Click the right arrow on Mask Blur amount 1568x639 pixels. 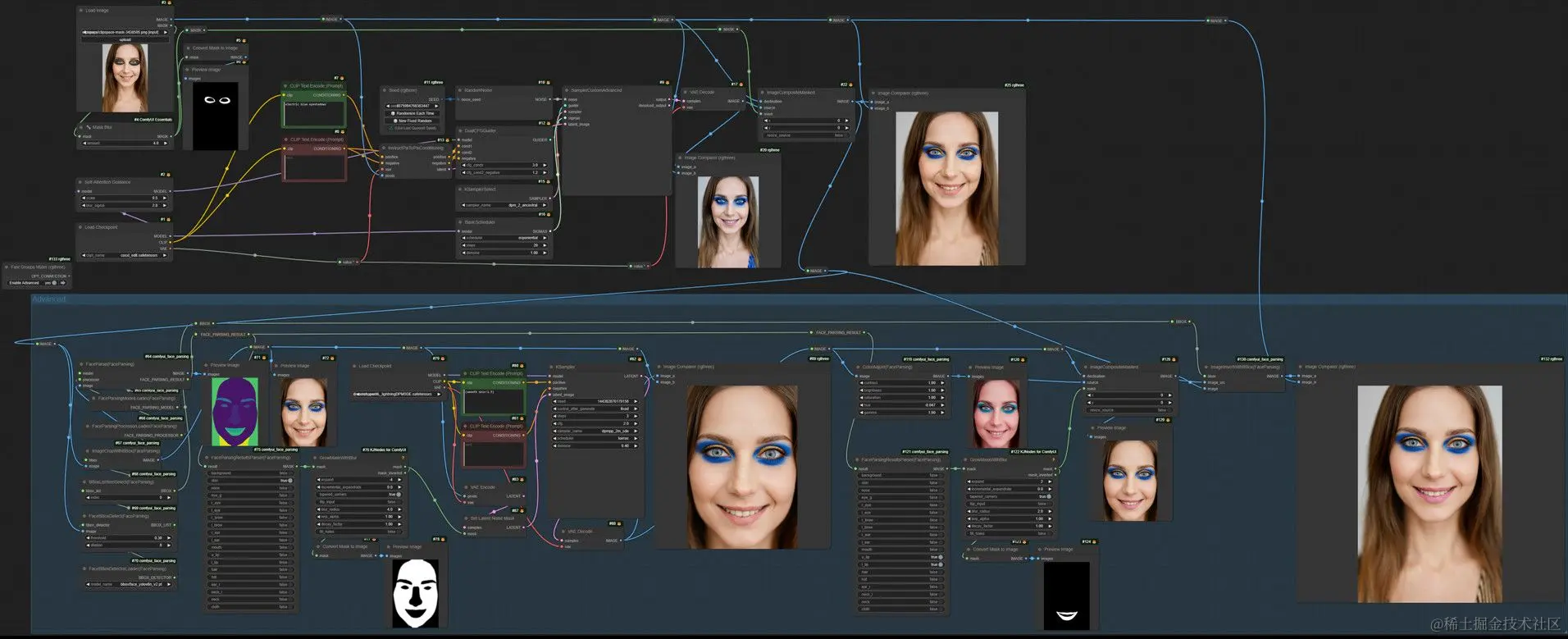click(x=165, y=143)
